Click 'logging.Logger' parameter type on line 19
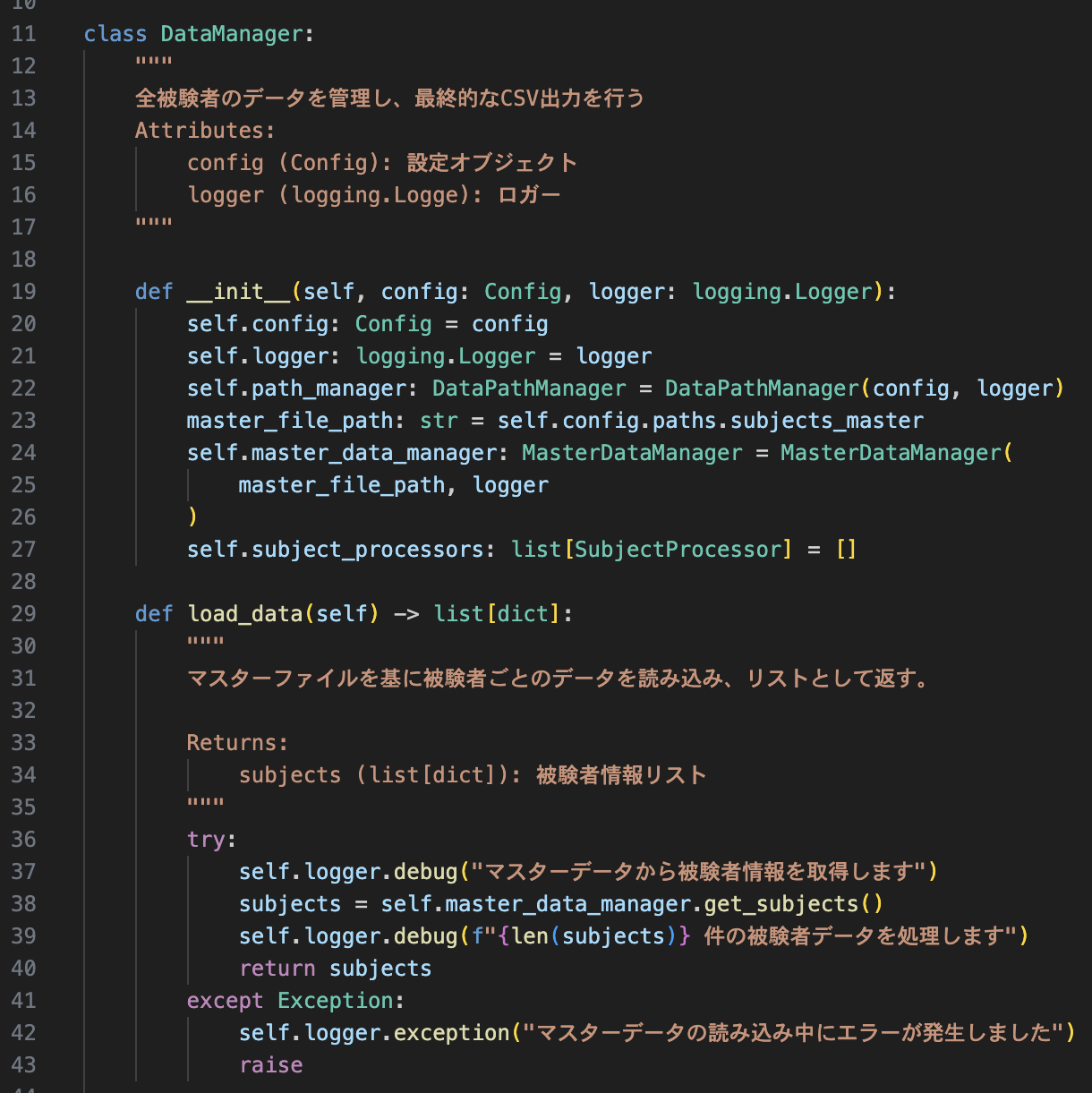 click(x=782, y=292)
